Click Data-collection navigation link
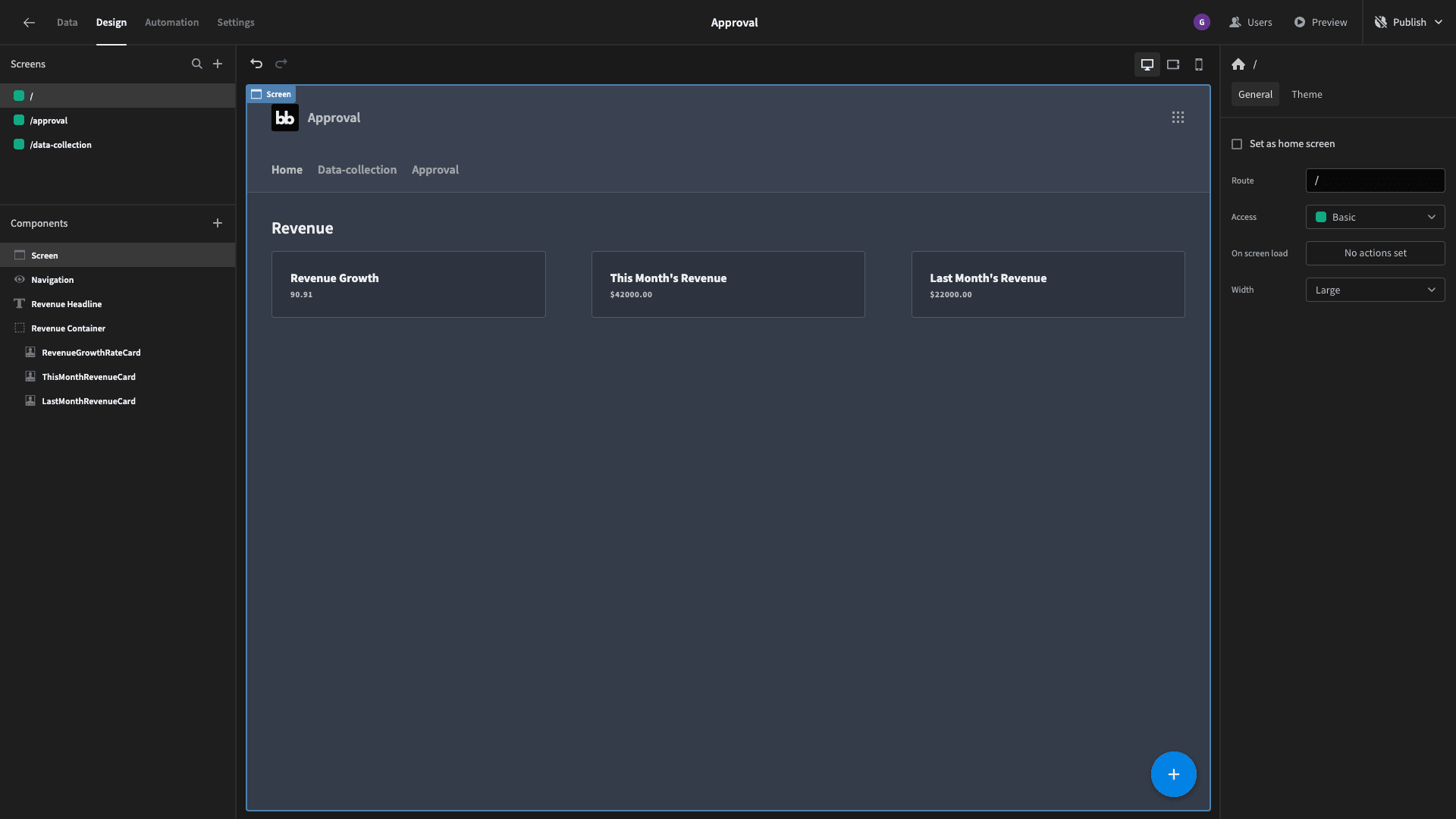 click(357, 170)
